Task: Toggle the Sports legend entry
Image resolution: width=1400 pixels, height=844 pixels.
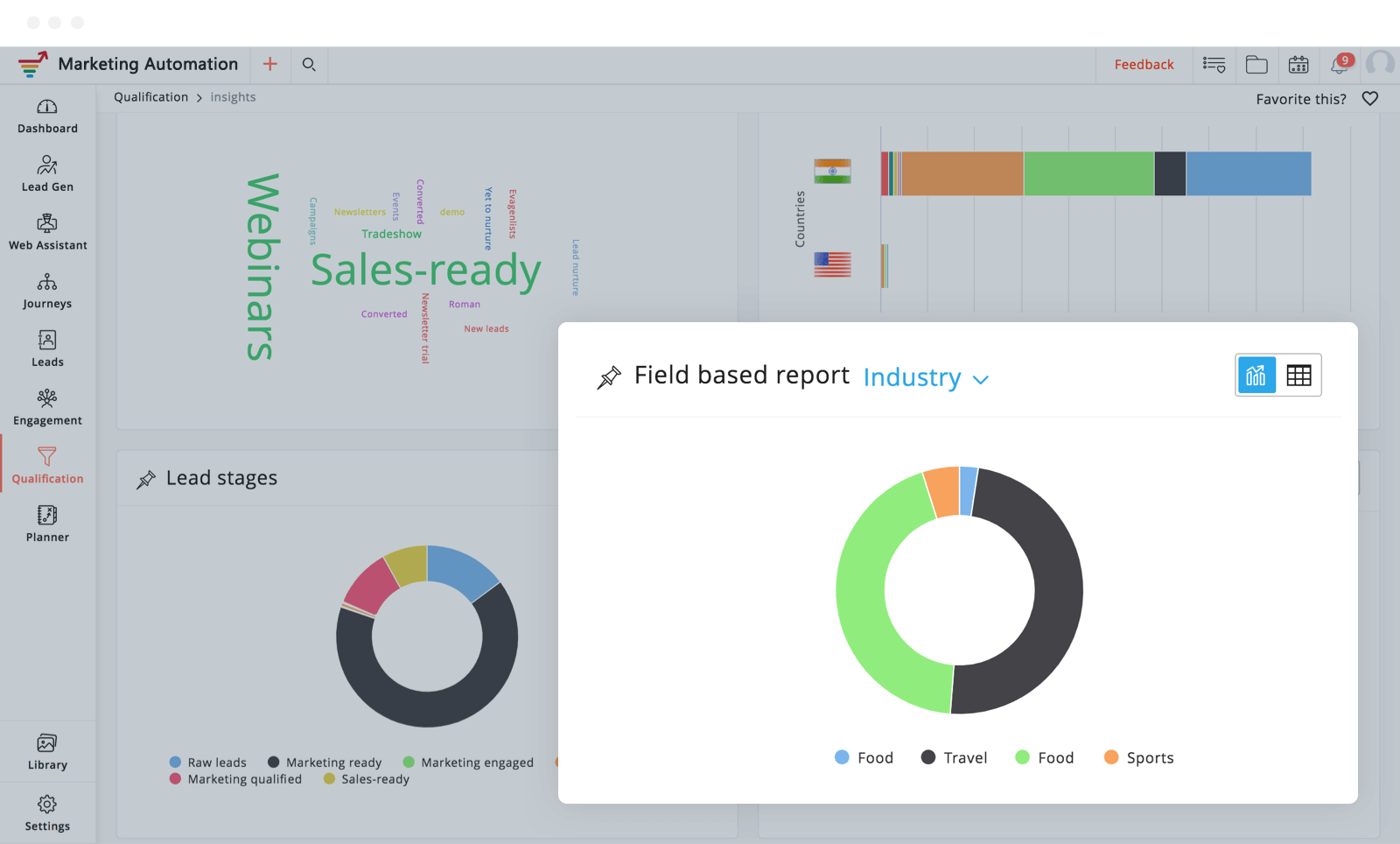Action: click(1139, 757)
